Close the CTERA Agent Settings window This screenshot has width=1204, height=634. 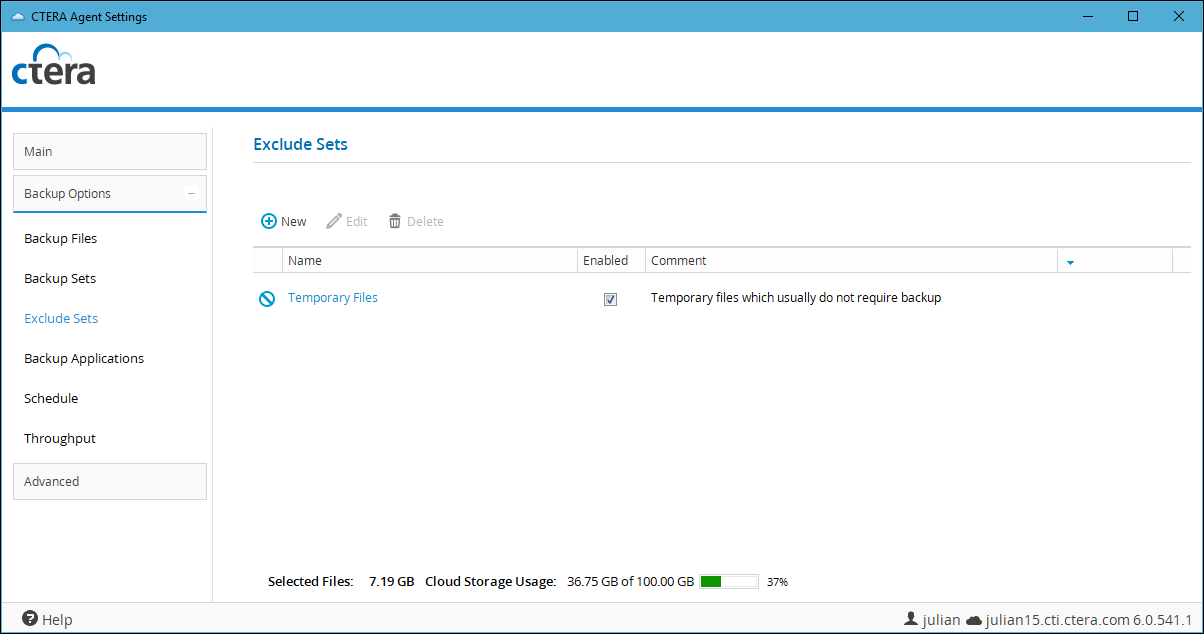coord(1179,16)
